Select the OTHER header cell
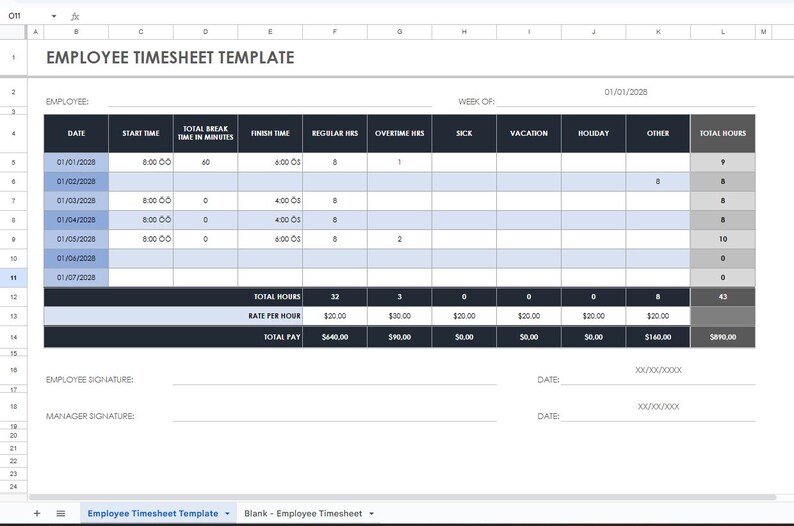The height and width of the screenshot is (526, 794). [x=658, y=134]
